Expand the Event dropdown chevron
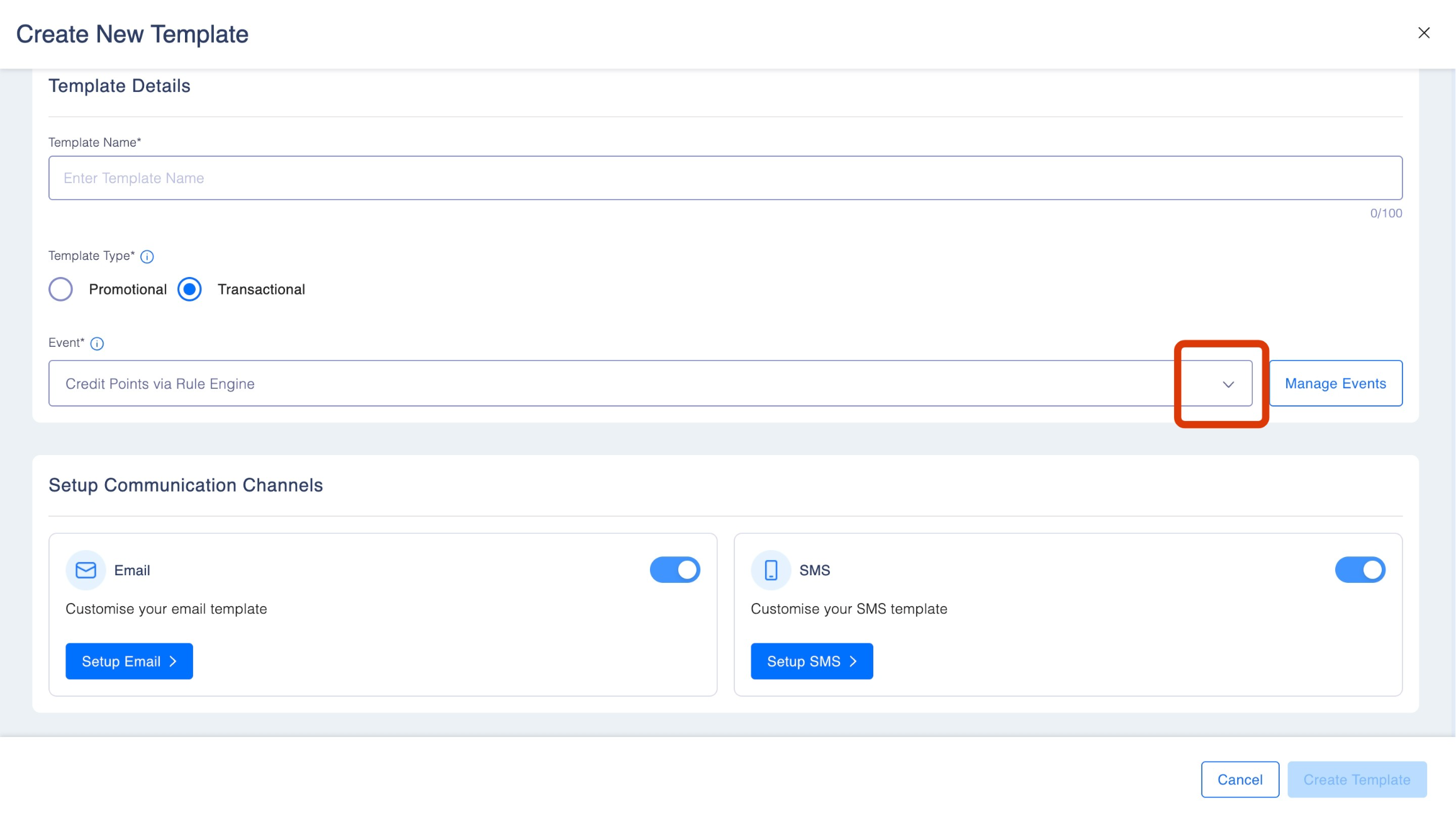Image resolution: width=1456 pixels, height=822 pixels. click(1228, 385)
